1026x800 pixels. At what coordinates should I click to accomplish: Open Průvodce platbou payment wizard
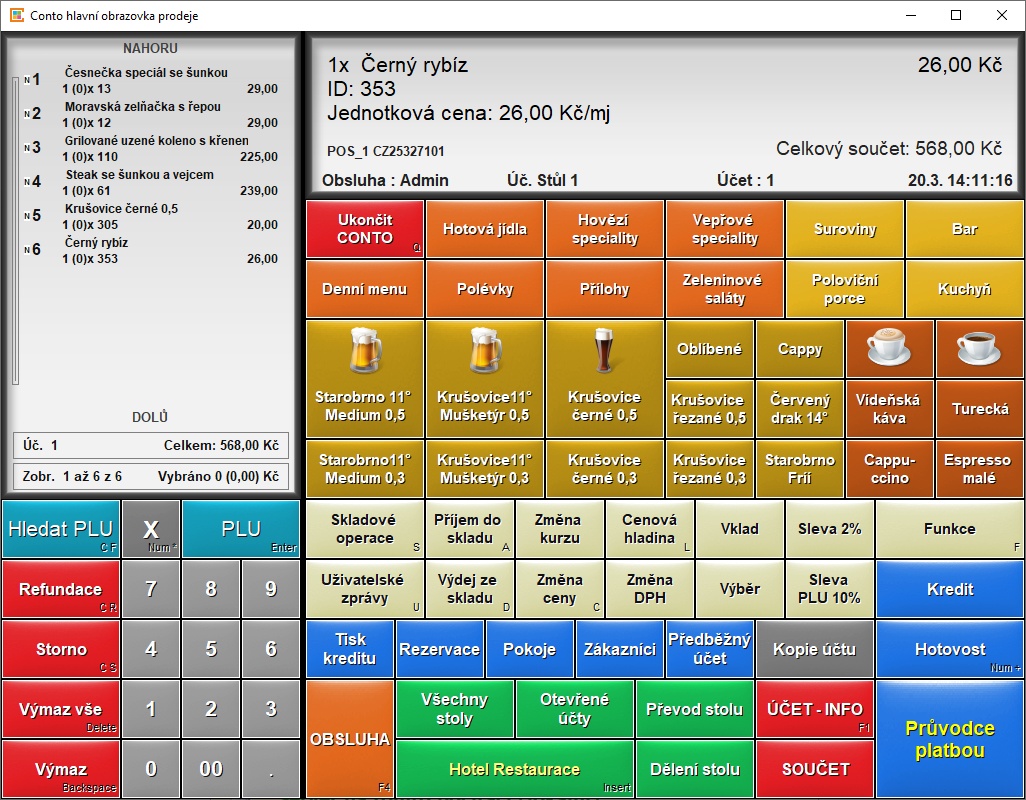pyautogui.click(x=949, y=740)
